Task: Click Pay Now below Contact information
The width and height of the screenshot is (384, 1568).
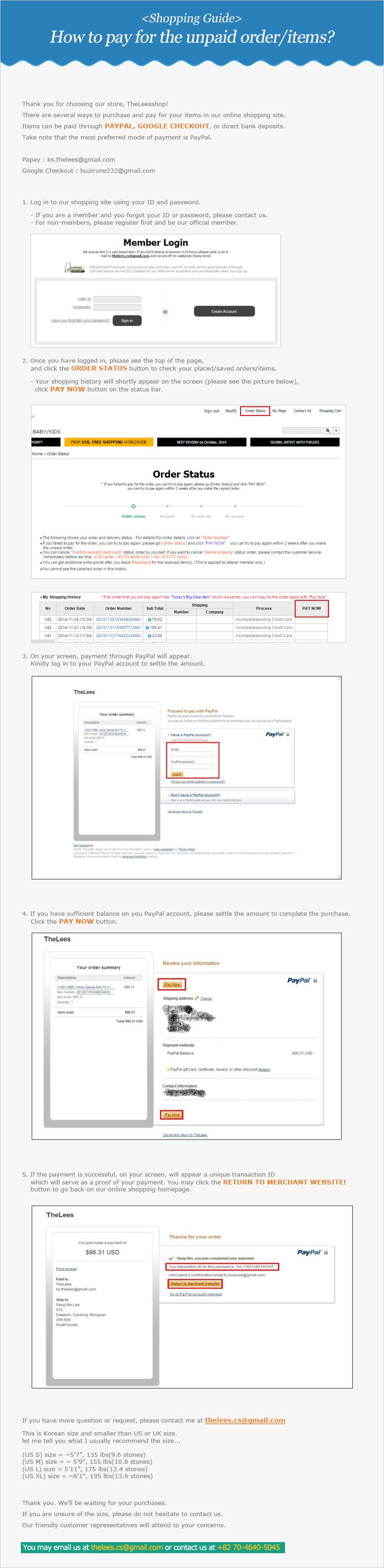Action: (x=172, y=1115)
